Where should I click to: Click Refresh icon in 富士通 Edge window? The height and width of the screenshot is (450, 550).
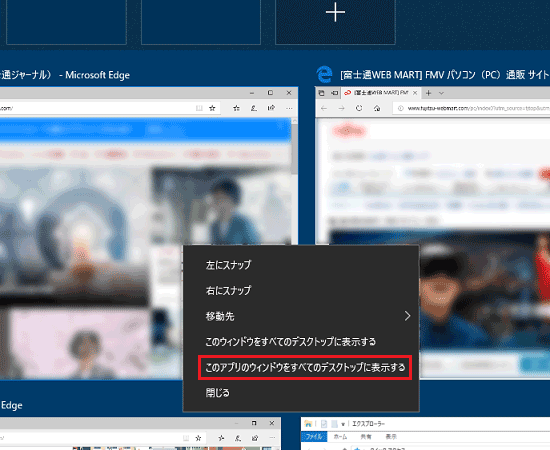pyautogui.click(x=359, y=108)
